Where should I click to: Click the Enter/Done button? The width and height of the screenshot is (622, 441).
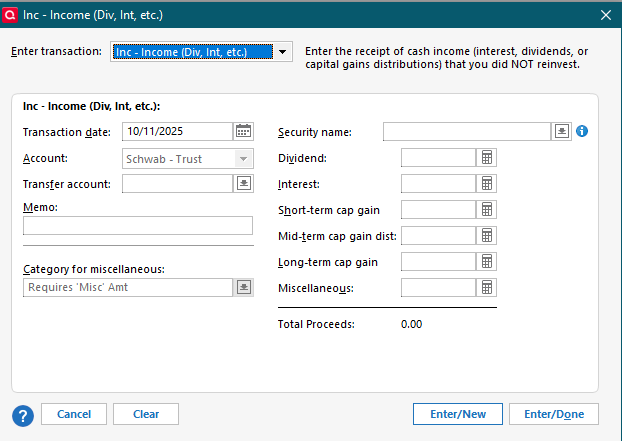coord(554,414)
